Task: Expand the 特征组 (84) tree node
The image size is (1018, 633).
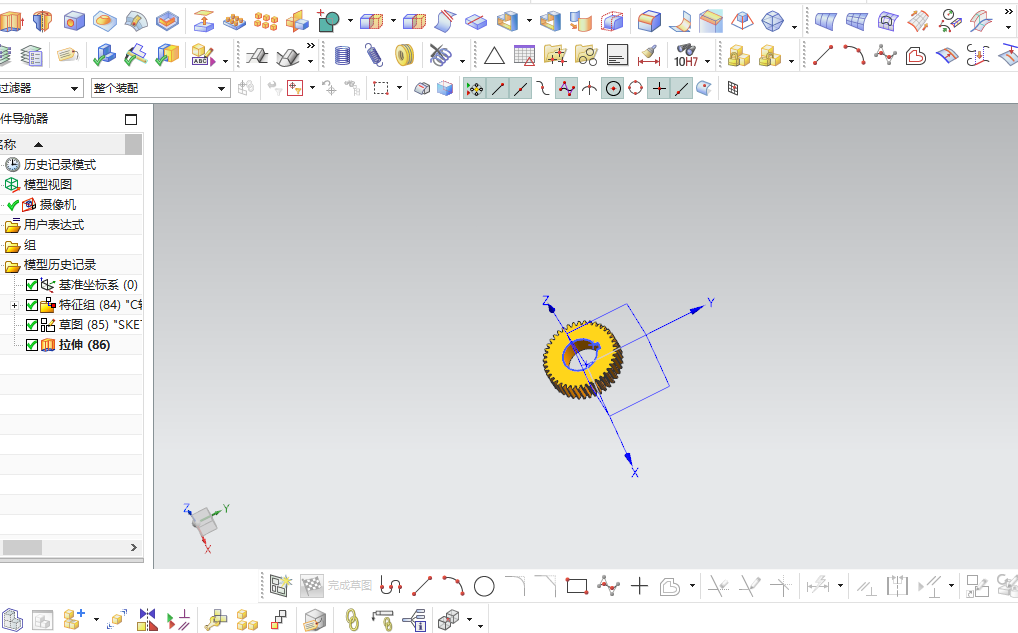Action: pyautogui.click(x=14, y=305)
